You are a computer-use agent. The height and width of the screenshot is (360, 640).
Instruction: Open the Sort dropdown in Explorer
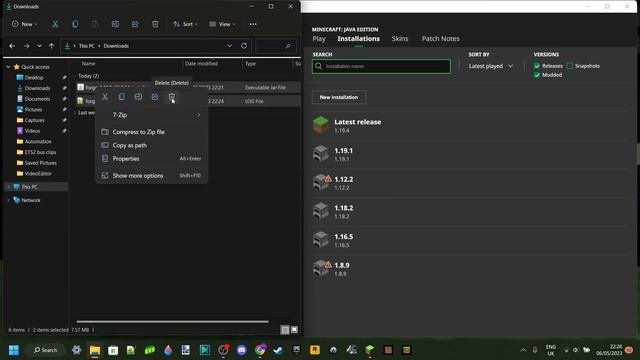pos(185,24)
